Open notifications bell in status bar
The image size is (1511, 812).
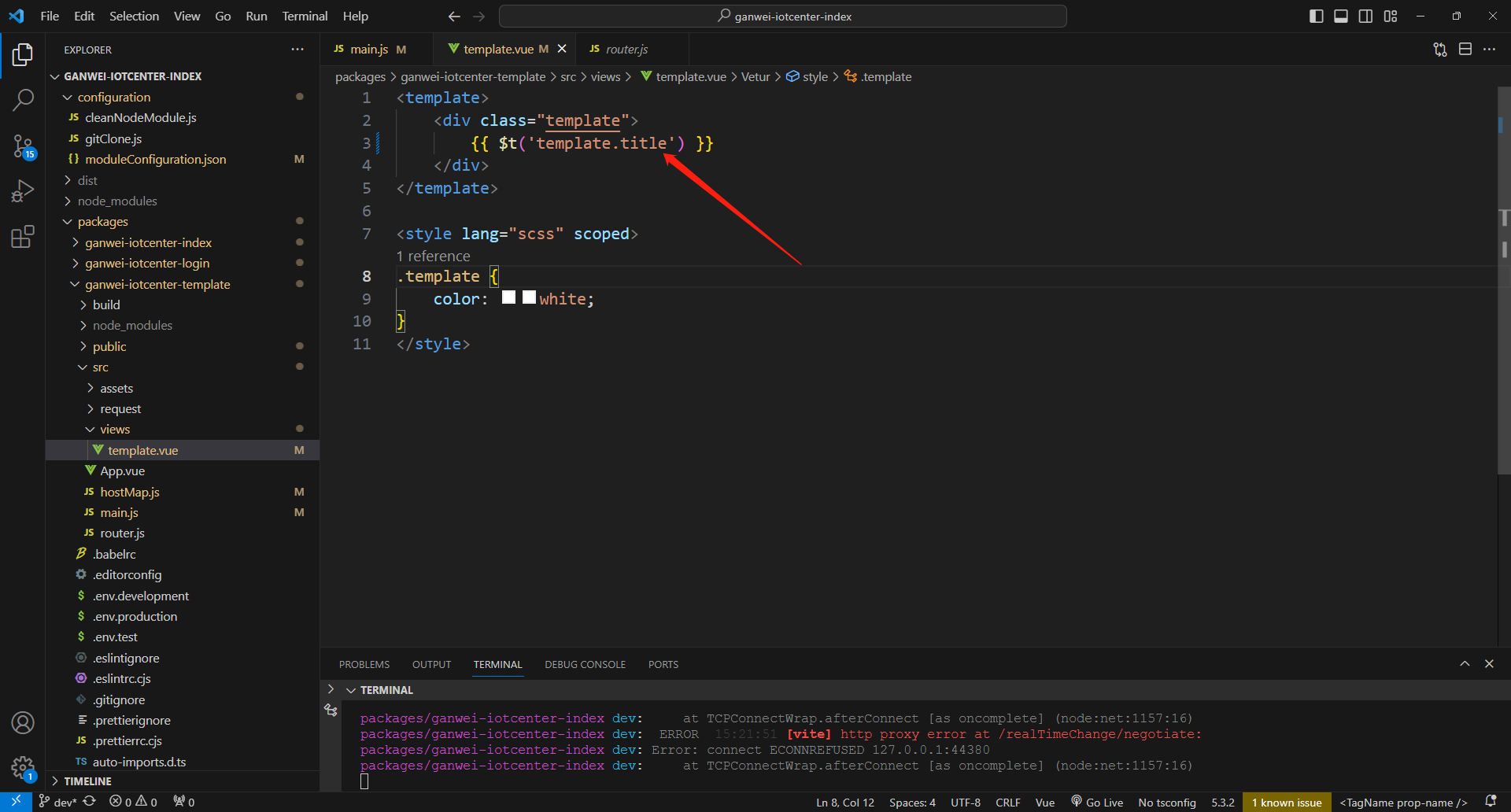[x=1490, y=802]
